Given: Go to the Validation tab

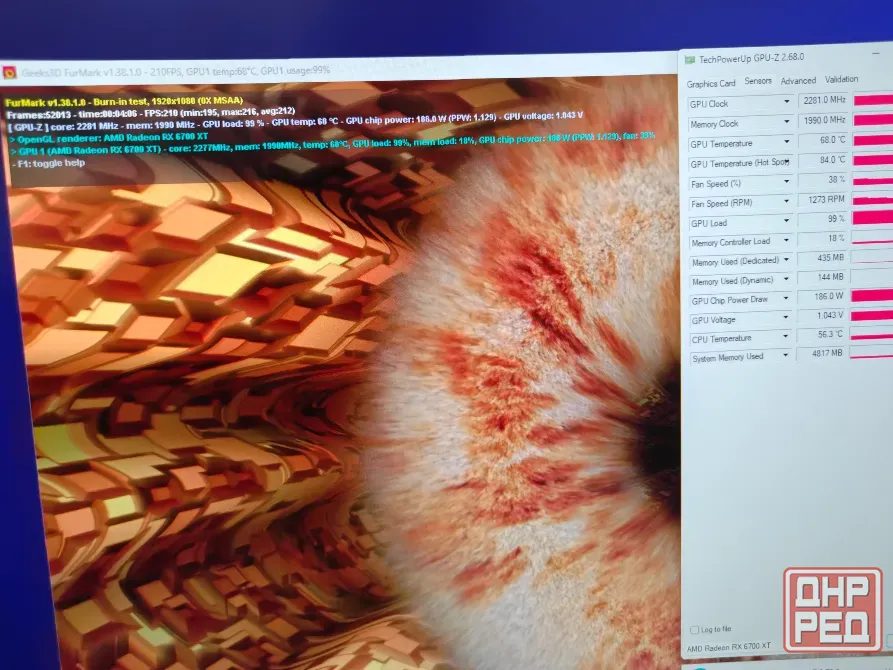Looking at the screenshot, I should pos(841,79).
